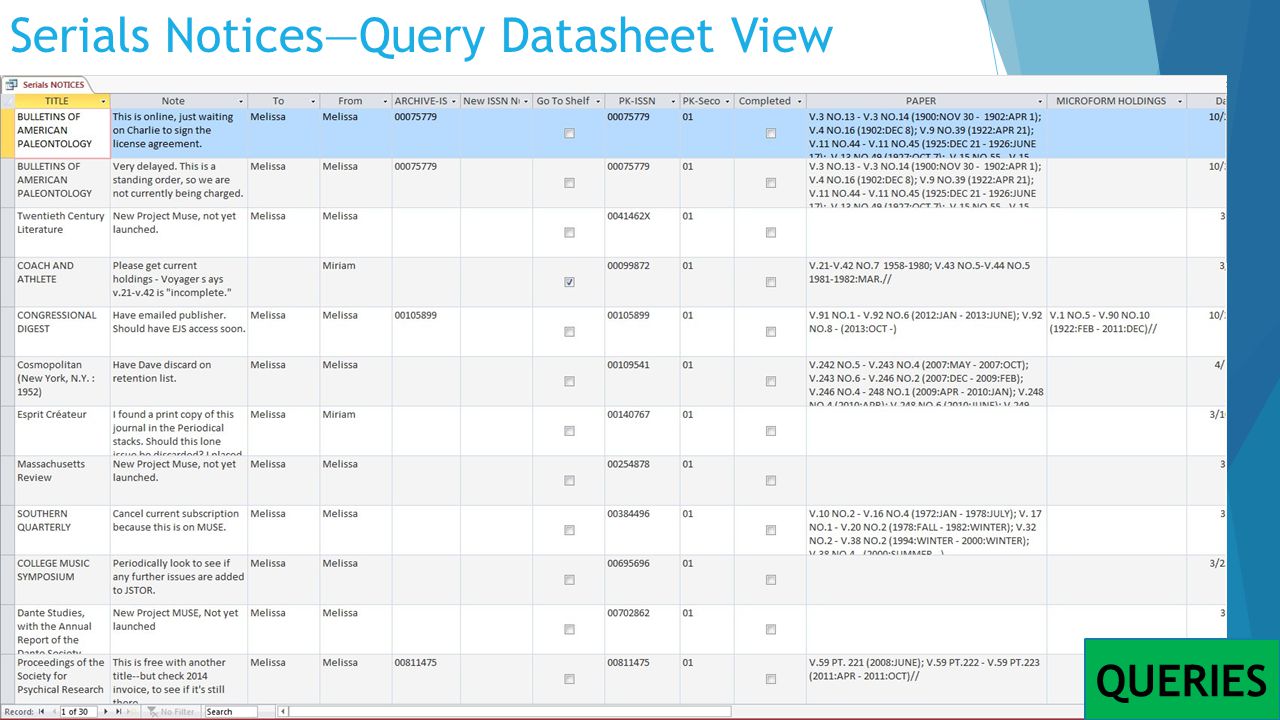Open MICROFORM HOLDINGS column dropdown
The width and height of the screenshot is (1280, 720).
(1180, 101)
